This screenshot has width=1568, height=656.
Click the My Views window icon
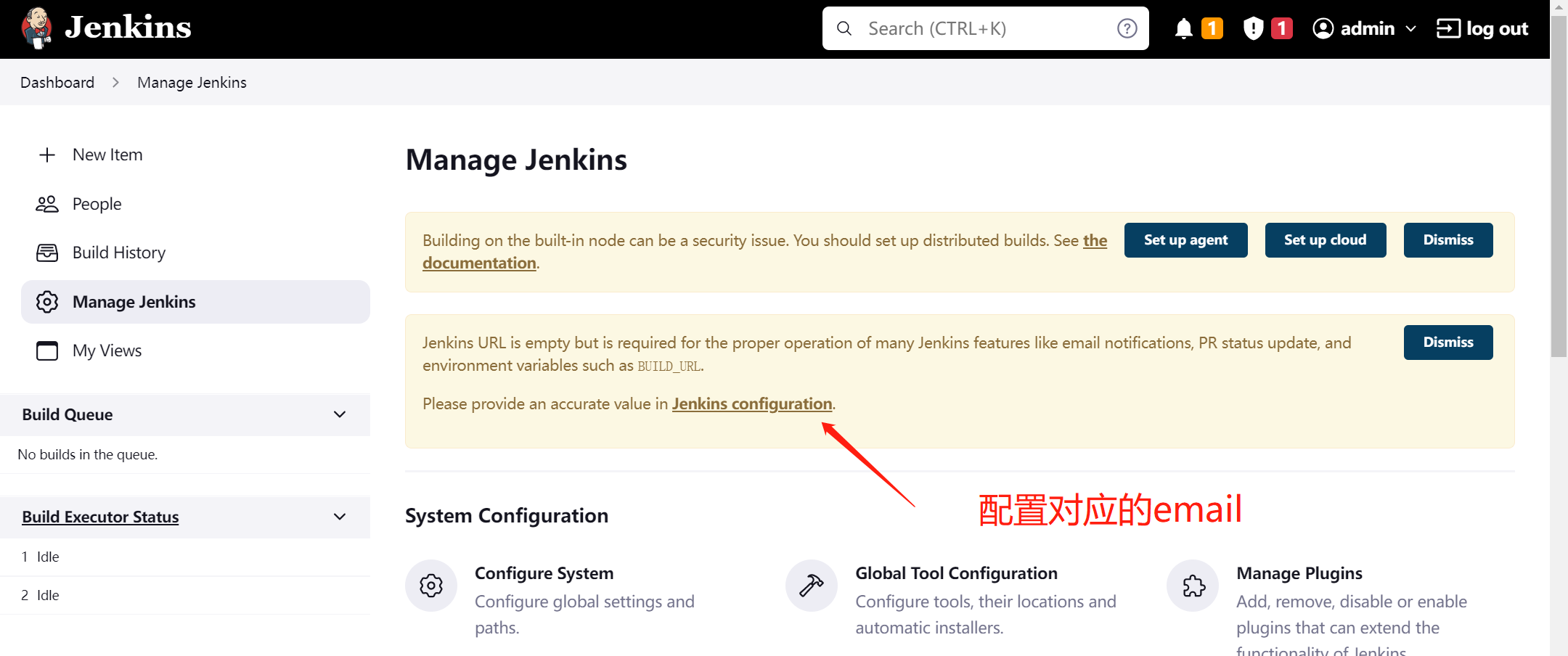(x=47, y=350)
